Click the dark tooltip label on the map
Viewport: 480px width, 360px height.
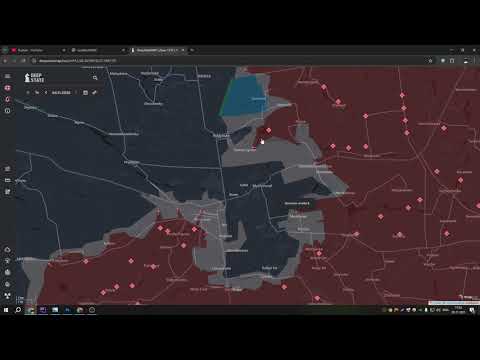click(x=297, y=203)
